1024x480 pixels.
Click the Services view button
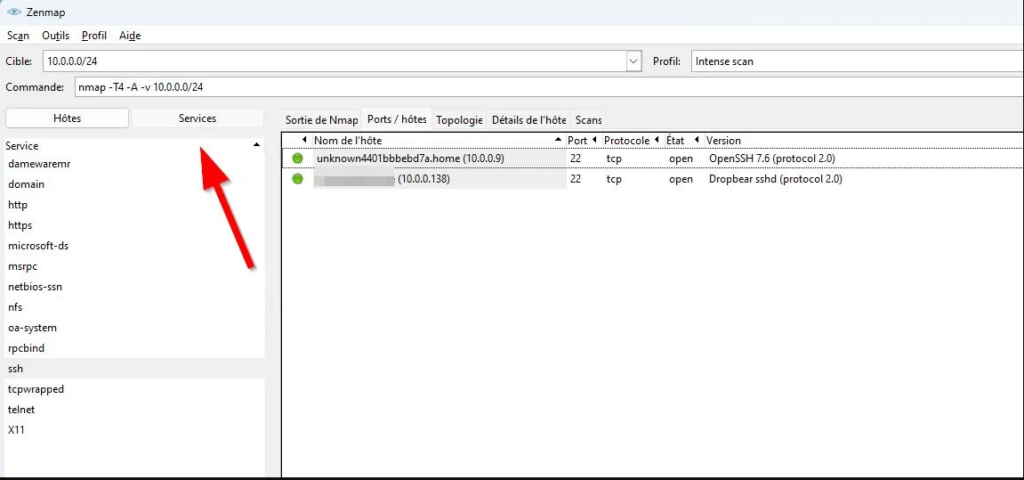pos(197,118)
